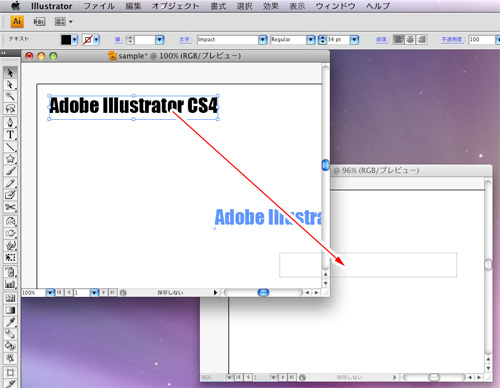The height and width of the screenshot is (388, 500).
Task: Align paragraph text left
Action: (x=398, y=39)
